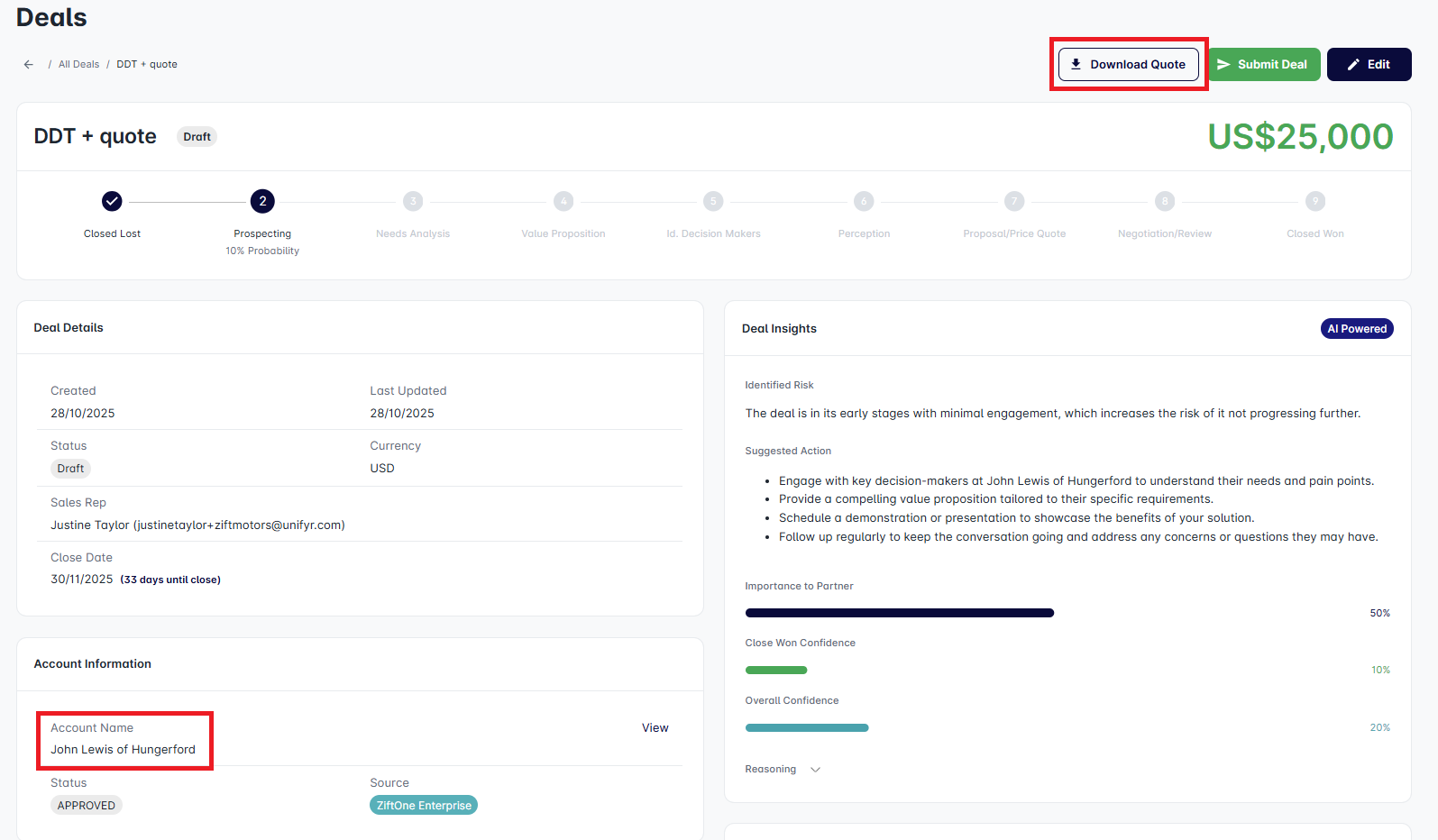Viewport: 1438px width, 840px height.
Task: Select the Prospecting stage circle
Action: [x=262, y=201]
